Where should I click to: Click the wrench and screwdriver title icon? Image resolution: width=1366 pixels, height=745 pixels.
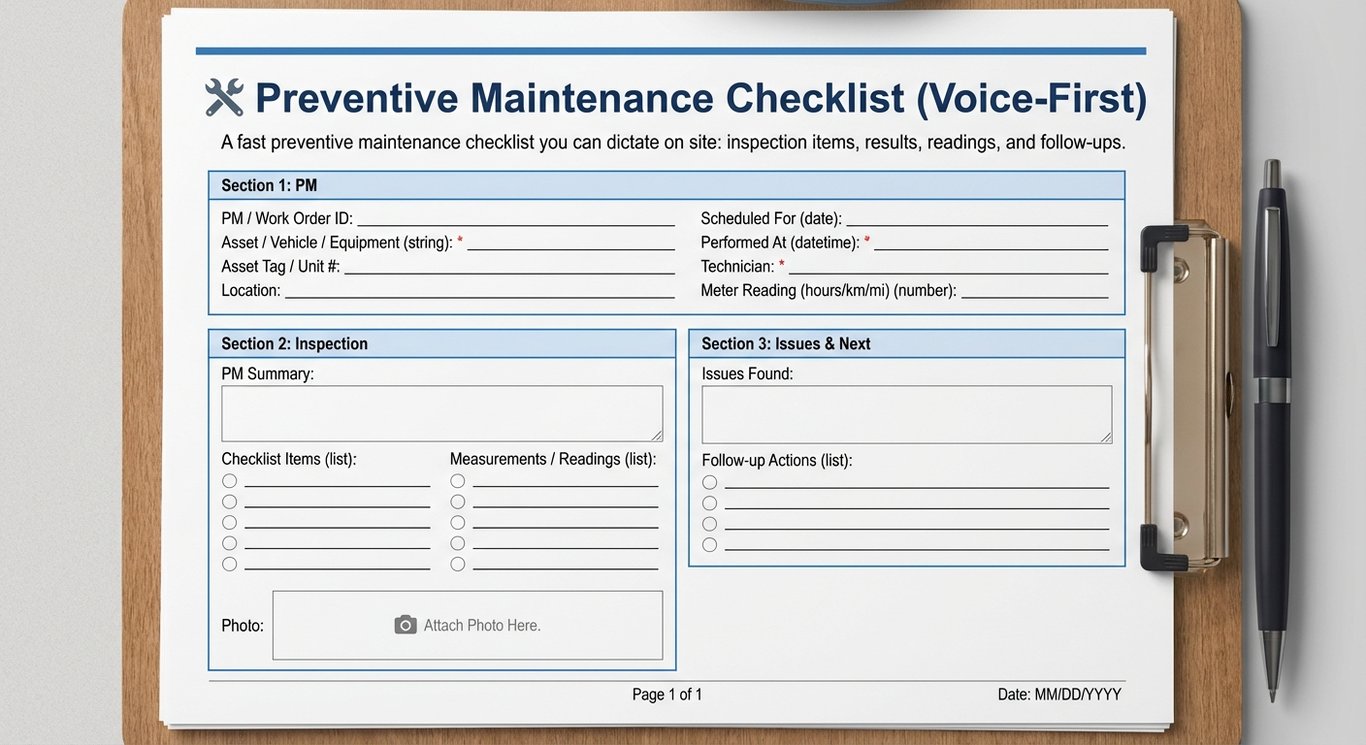click(224, 97)
